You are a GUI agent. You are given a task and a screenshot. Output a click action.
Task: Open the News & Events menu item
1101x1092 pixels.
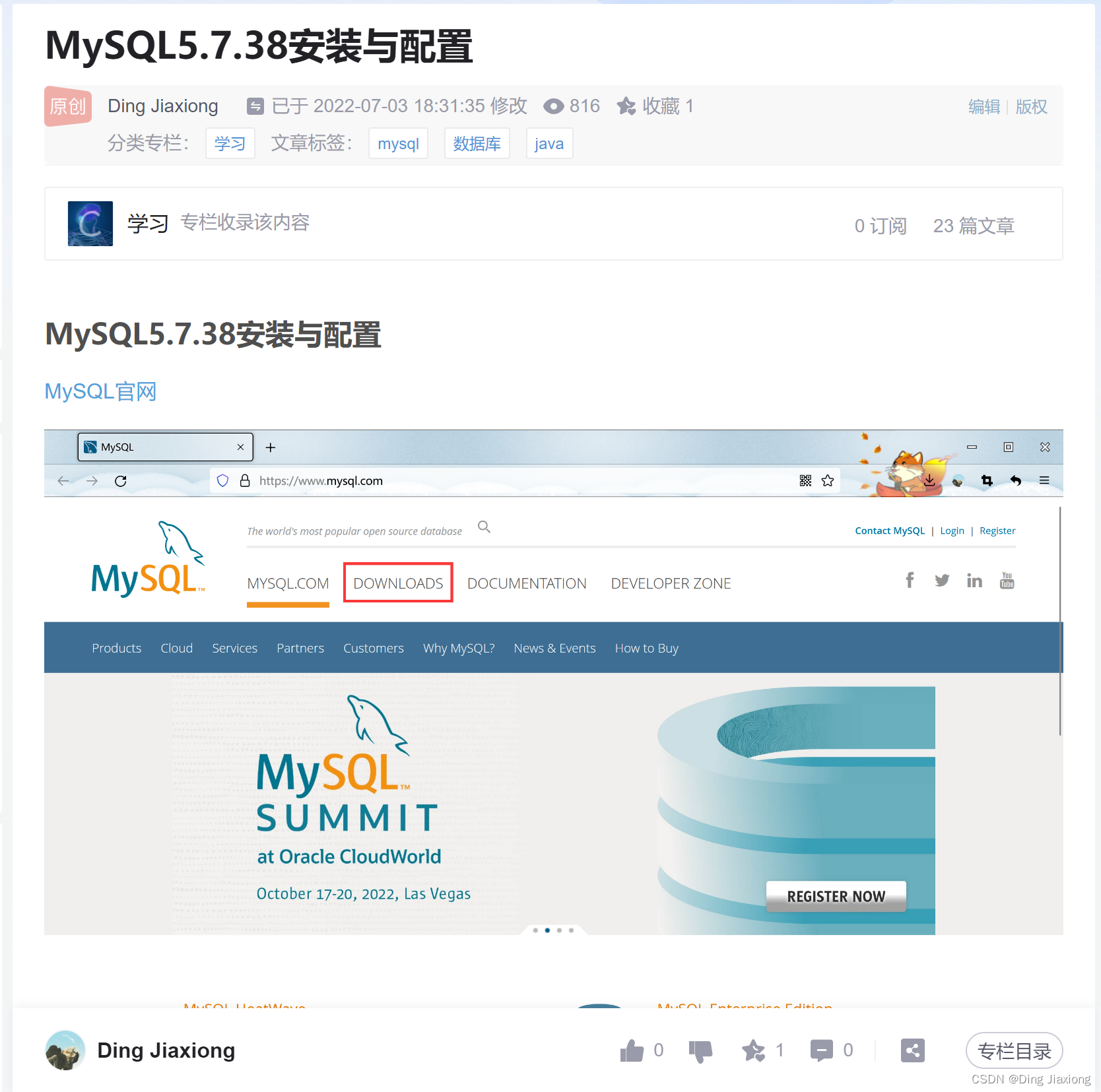[x=555, y=648]
